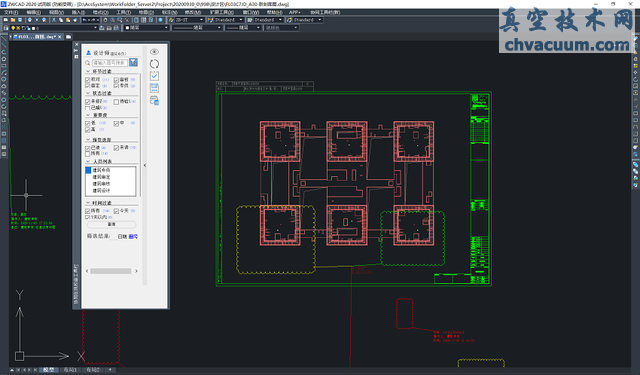This screenshot has height=375, width=640.
Task: Open a new tab beside the drawing tab
Action: point(69,37)
